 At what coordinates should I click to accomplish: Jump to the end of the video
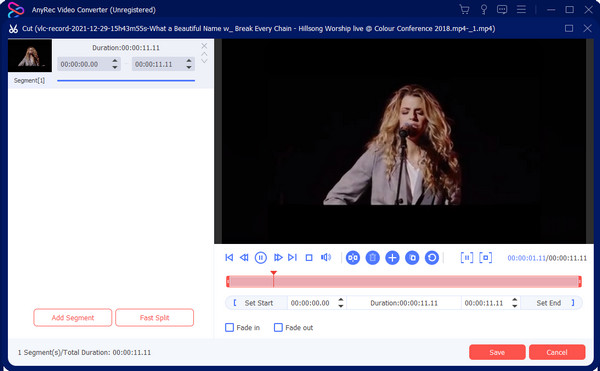click(292, 257)
